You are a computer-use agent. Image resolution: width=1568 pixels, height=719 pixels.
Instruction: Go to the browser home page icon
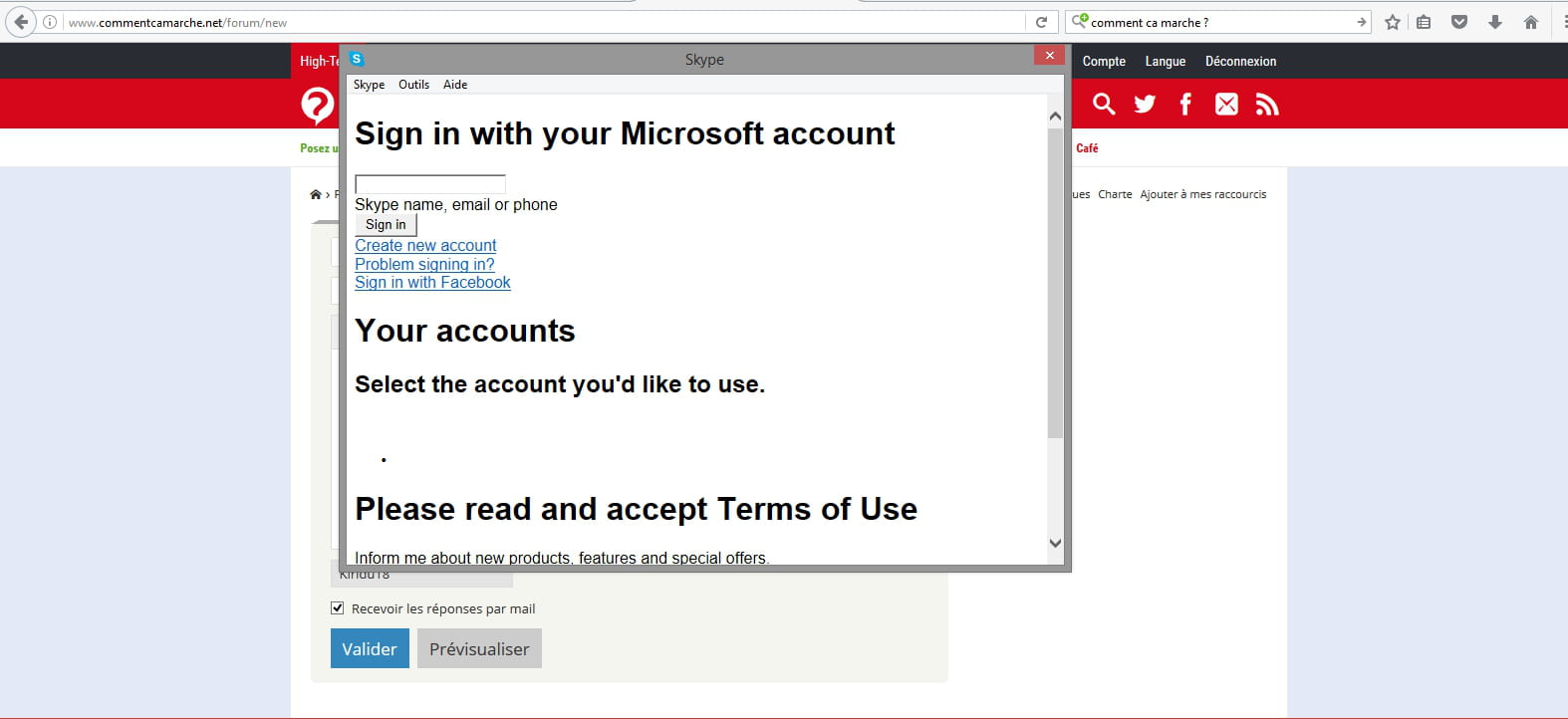tap(1531, 22)
